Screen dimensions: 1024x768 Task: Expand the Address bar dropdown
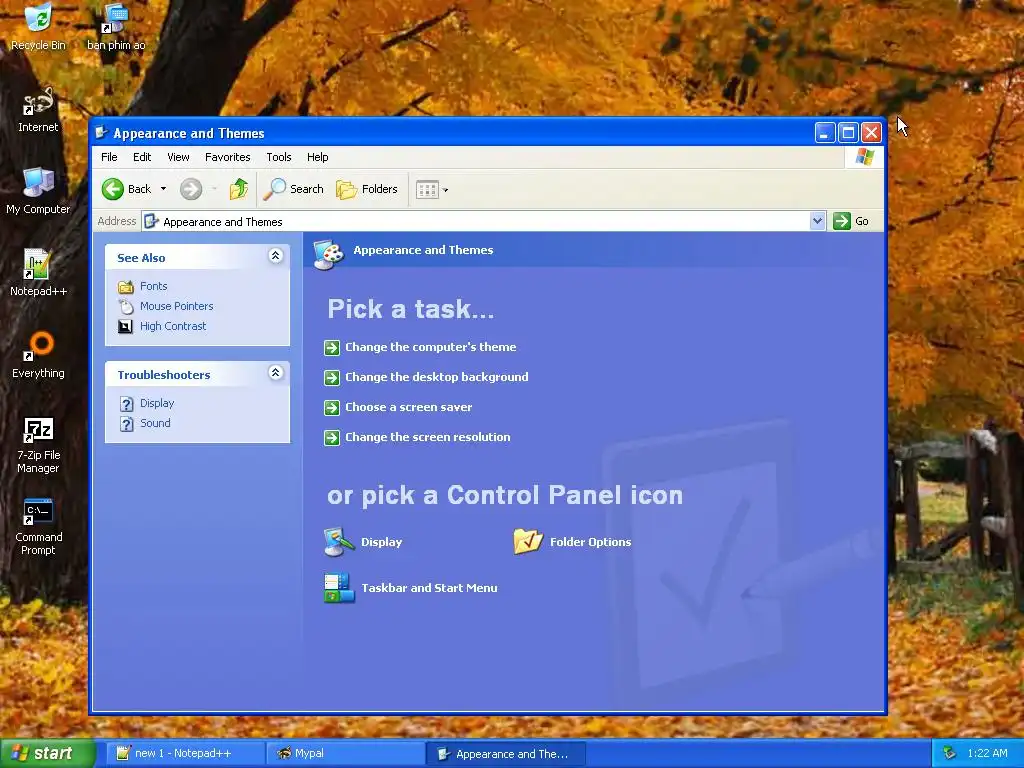(x=817, y=221)
